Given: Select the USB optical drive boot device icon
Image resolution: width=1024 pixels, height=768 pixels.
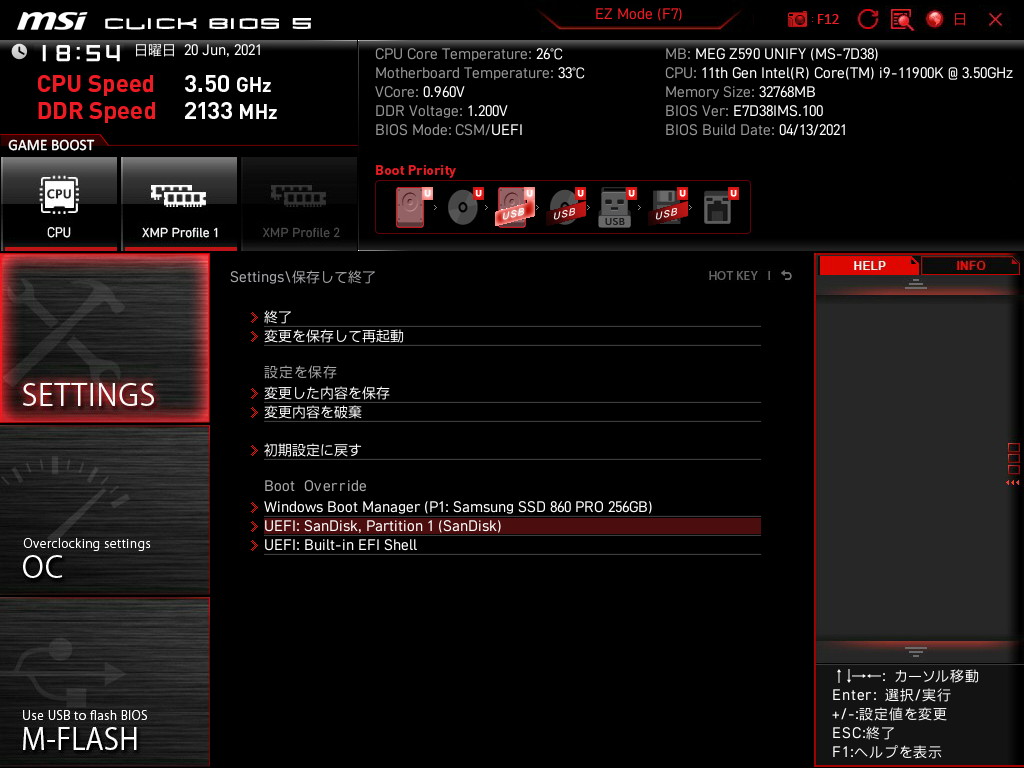Looking at the screenshot, I should pos(566,207).
